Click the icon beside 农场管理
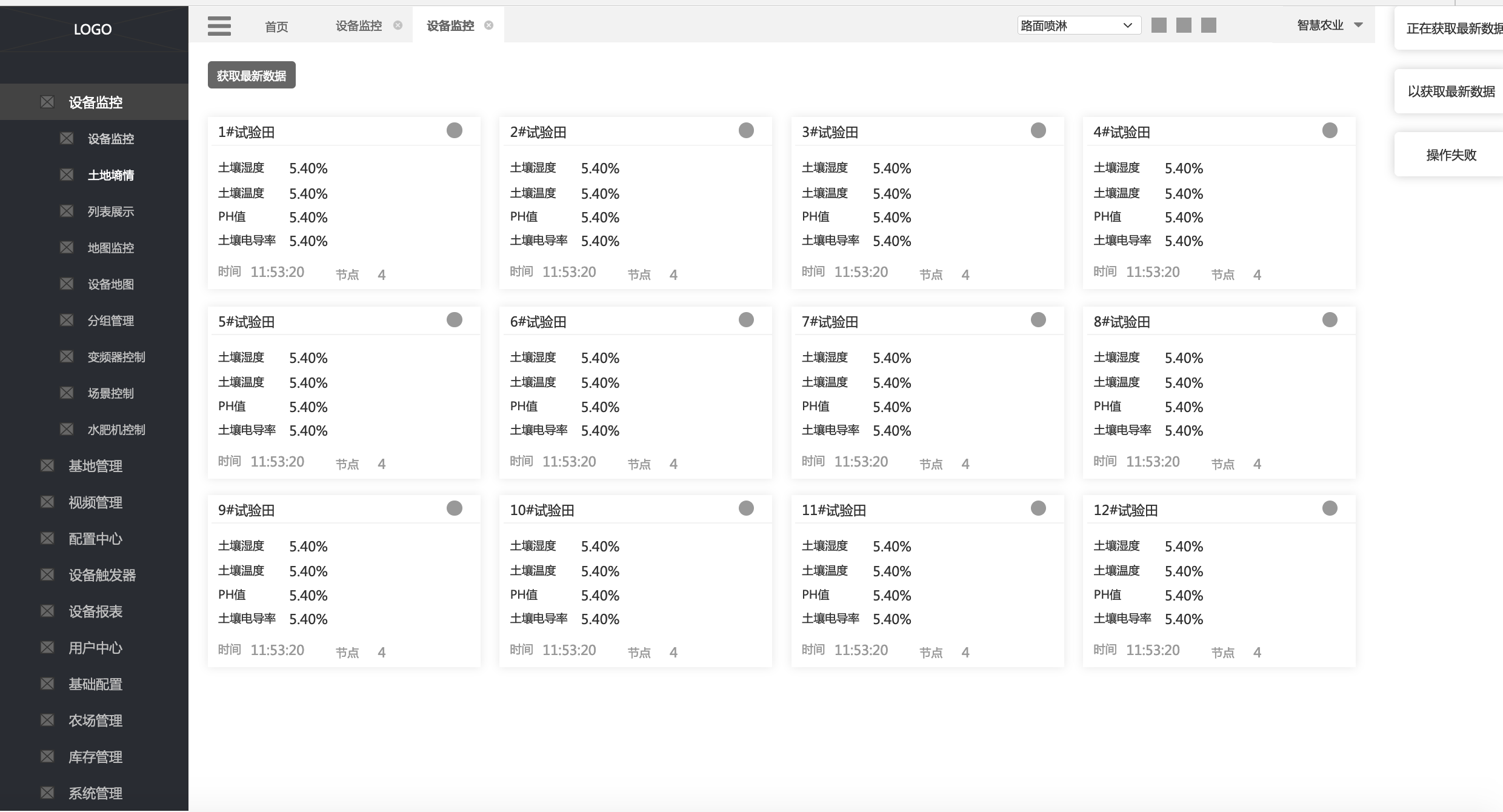Screen dimensions: 1503x812 click(47, 720)
